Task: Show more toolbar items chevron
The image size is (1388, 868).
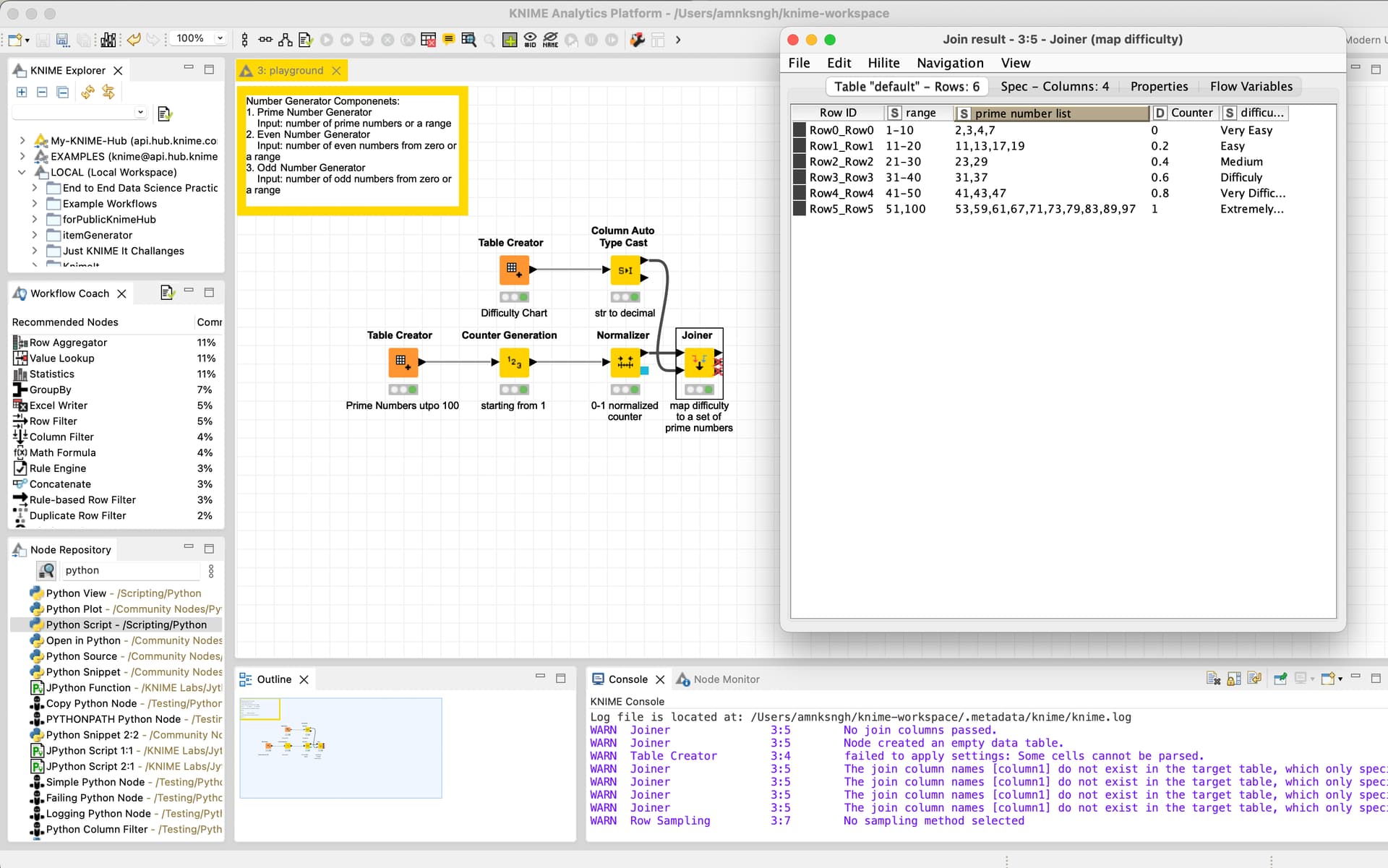Action: [678, 40]
